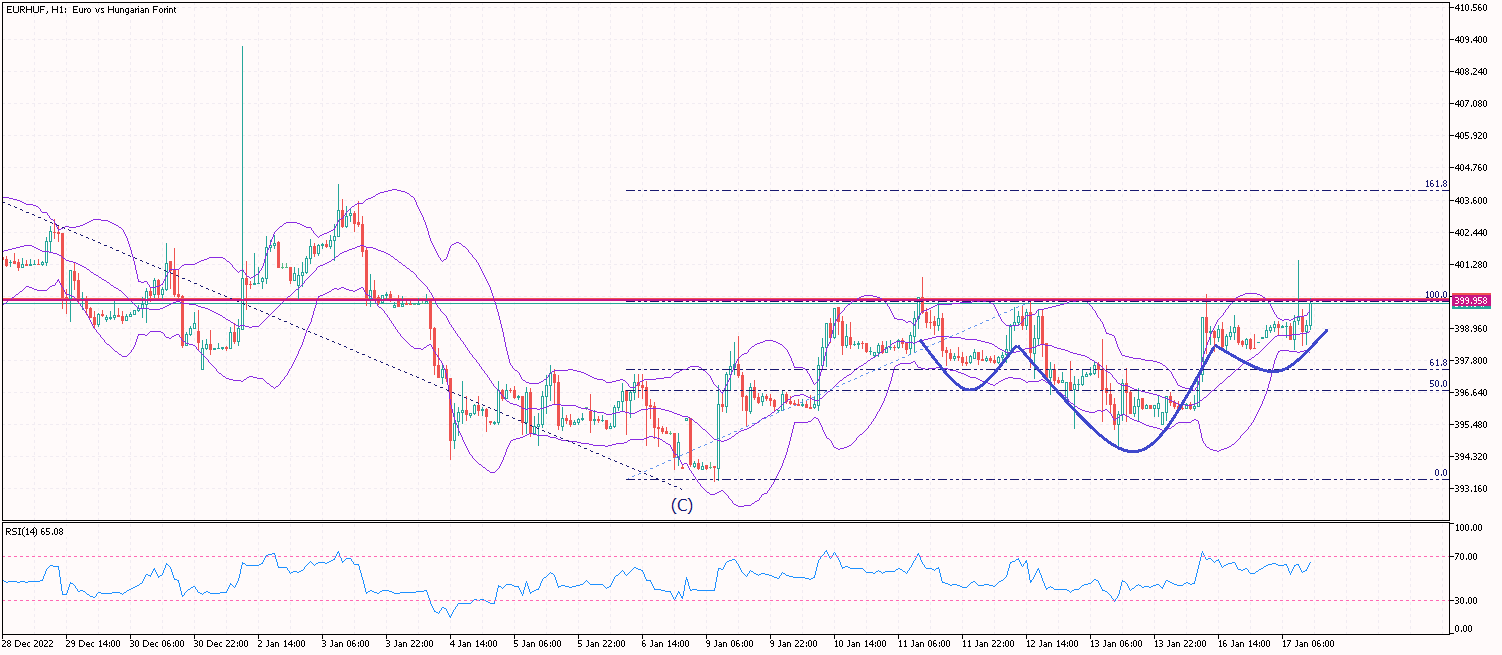This screenshot has width=1502, height=655.
Task: Click the 28 Dec 2022 date label
Action: 28,645
